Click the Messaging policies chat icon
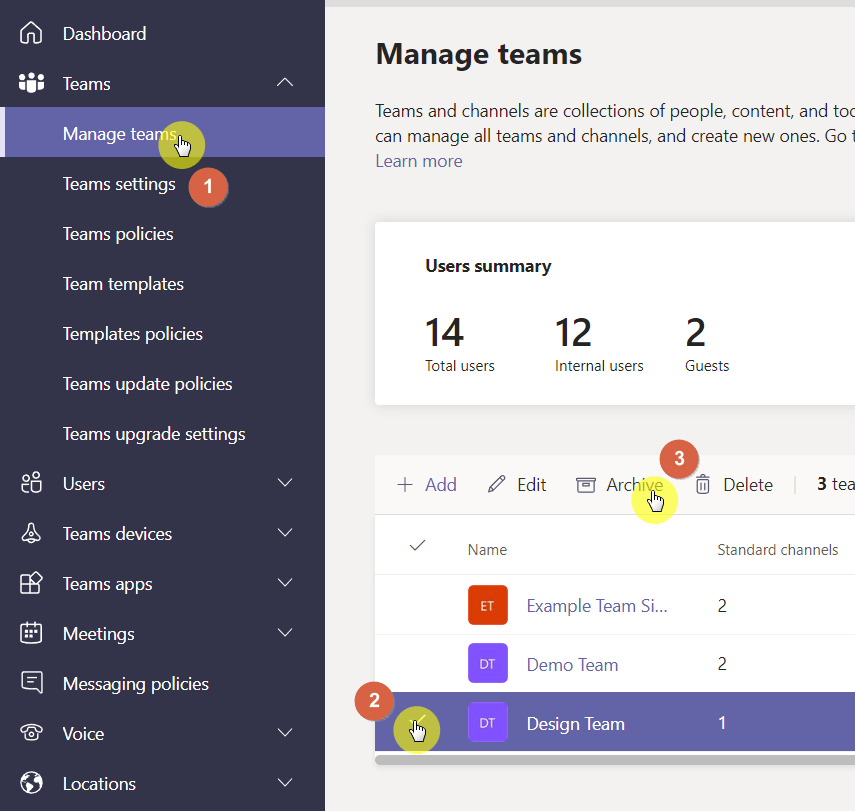This screenshot has width=855, height=811. point(32,682)
